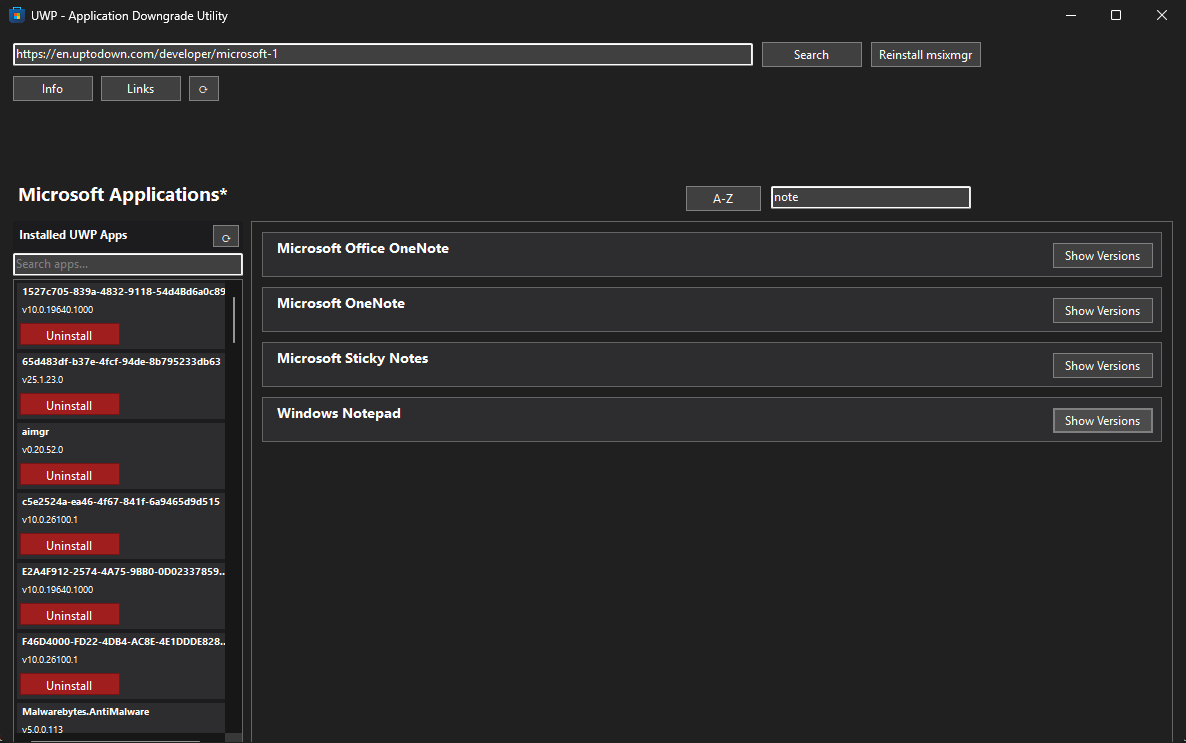Click the 'v5.0.0.113' version text
1186x743 pixels.
(42, 730)
